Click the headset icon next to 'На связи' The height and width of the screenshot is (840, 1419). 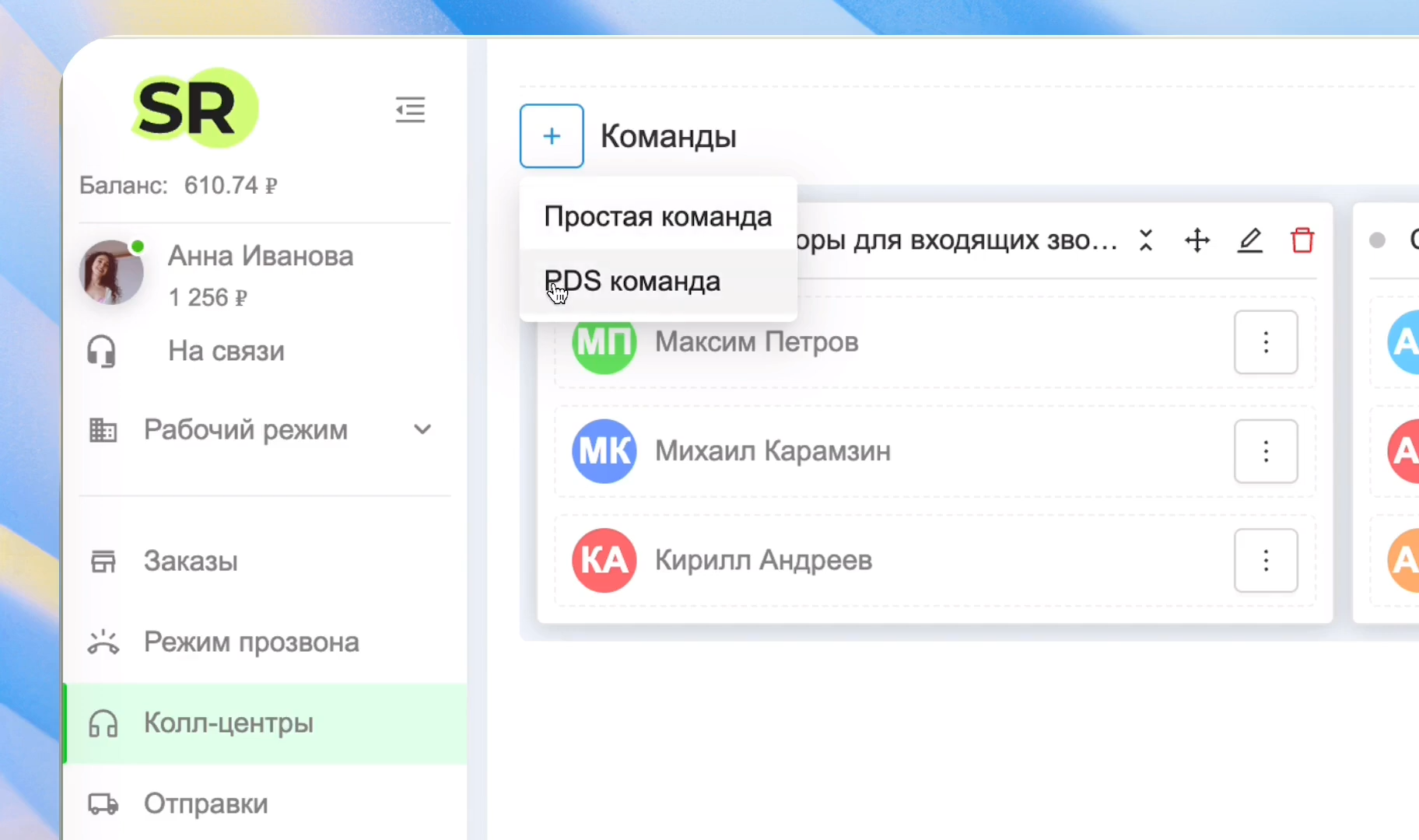(x=101, y=352)
